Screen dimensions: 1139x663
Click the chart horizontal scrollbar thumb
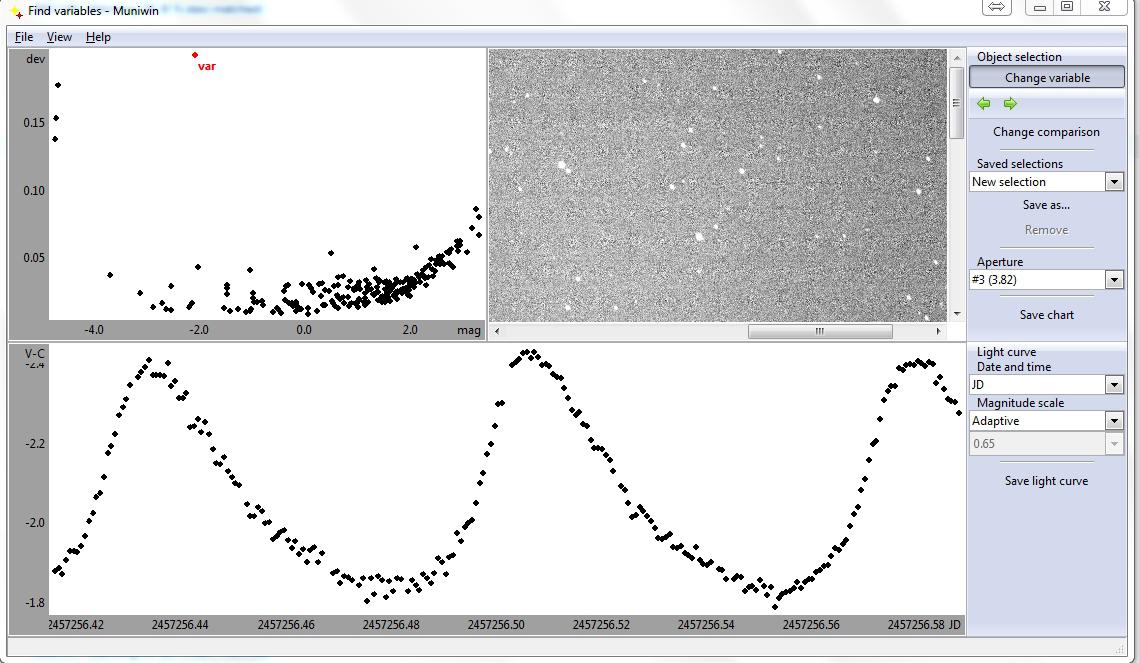click(820, 331)
